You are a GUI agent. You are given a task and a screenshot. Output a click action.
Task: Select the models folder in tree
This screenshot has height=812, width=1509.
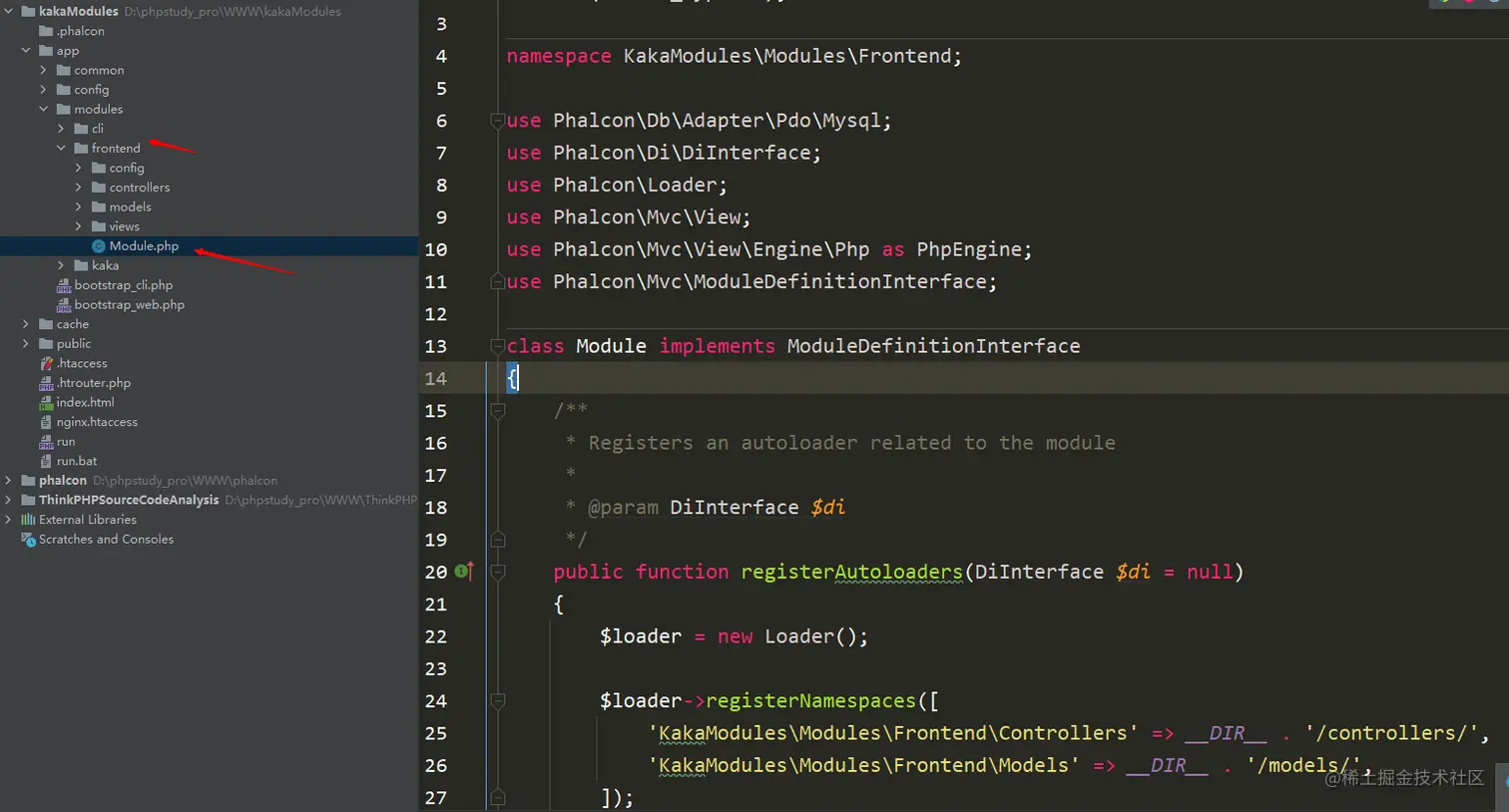(x=209, y=206)
